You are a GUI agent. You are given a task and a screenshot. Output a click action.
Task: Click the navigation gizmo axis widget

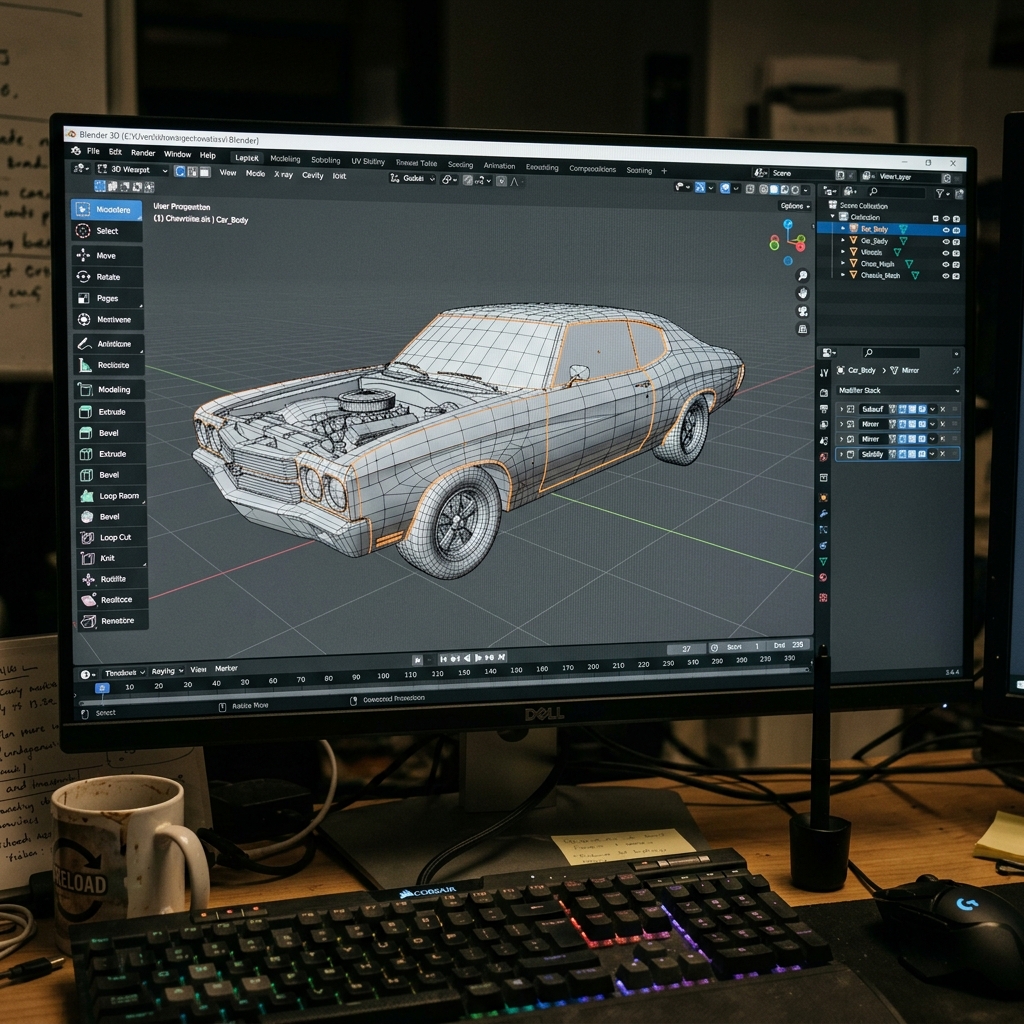[788, 243]
